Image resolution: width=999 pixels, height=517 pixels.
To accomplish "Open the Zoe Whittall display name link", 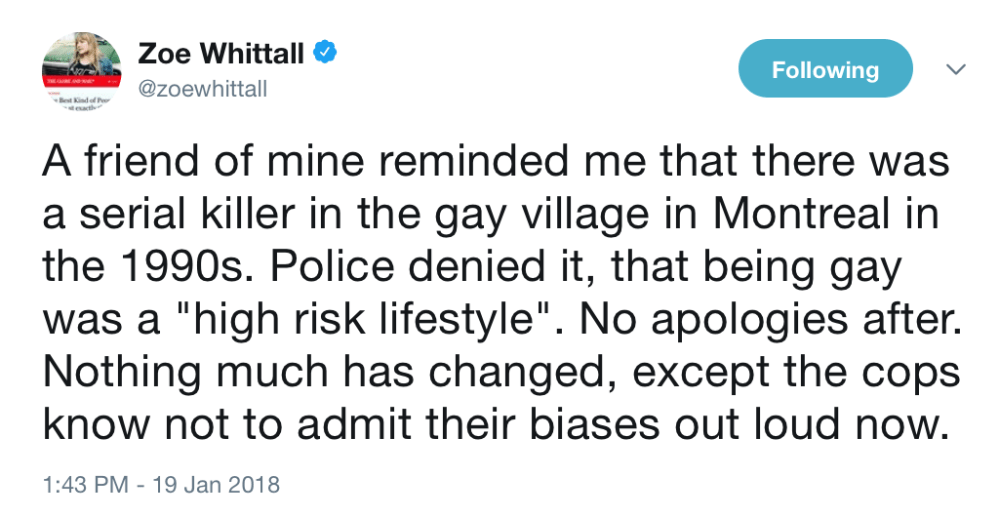I will (220, 53).
